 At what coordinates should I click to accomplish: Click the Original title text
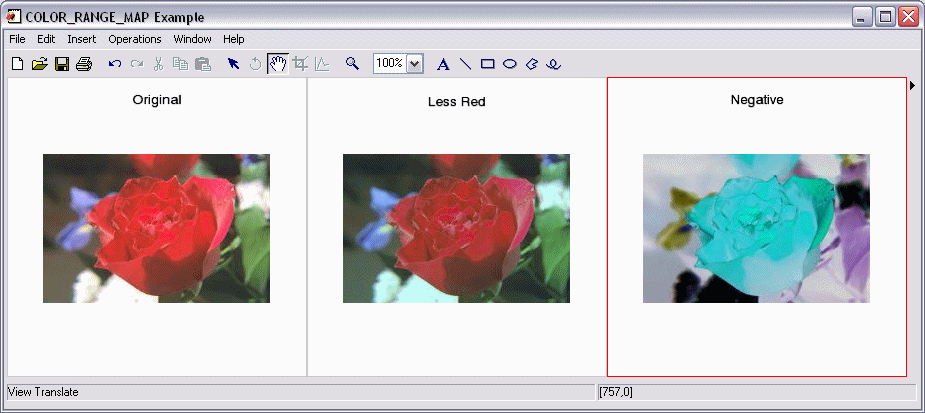click(x=157, y=100)
